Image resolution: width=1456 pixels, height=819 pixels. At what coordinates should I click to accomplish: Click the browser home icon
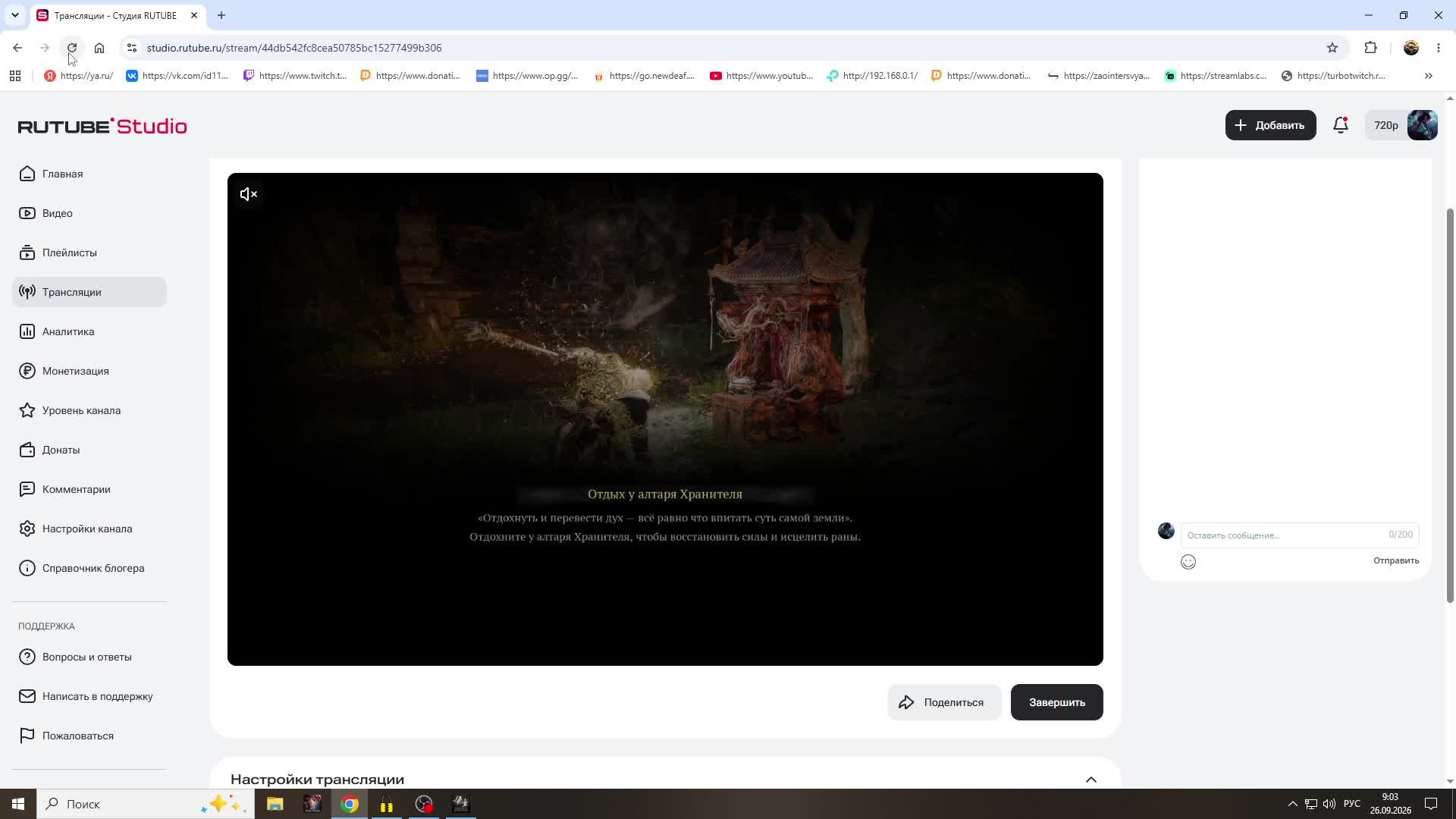[99, 48]
